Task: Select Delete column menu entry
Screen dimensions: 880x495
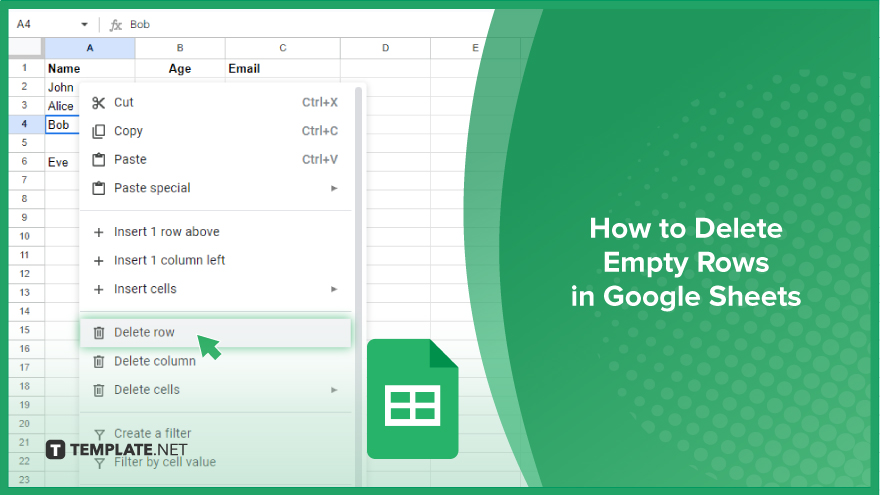Action: point(216,361)
